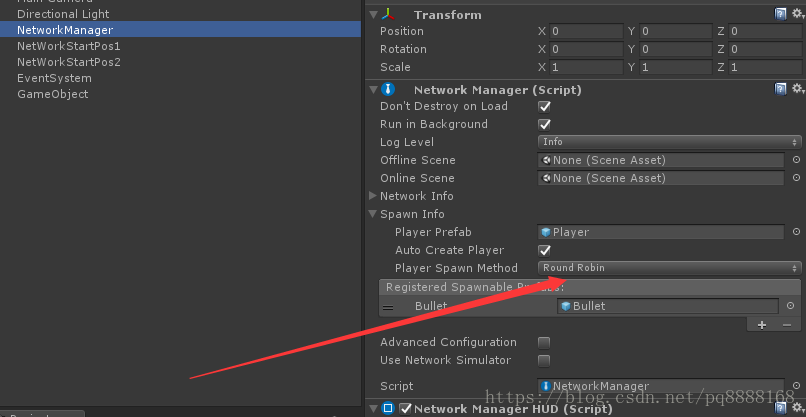Screen dimensions: 806x417
Task: Remove spawnable prefab with minus button
Action: (786, 325)
